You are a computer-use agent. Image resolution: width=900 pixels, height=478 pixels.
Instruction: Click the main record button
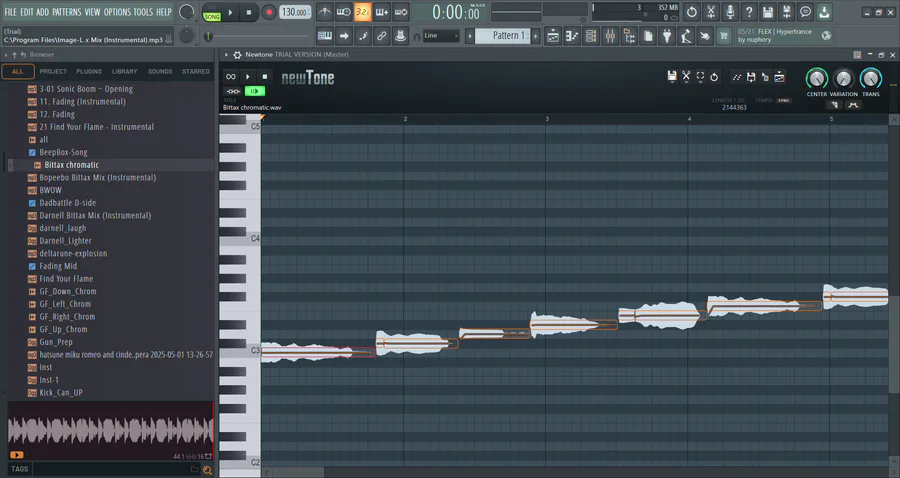tap(268, 12)
